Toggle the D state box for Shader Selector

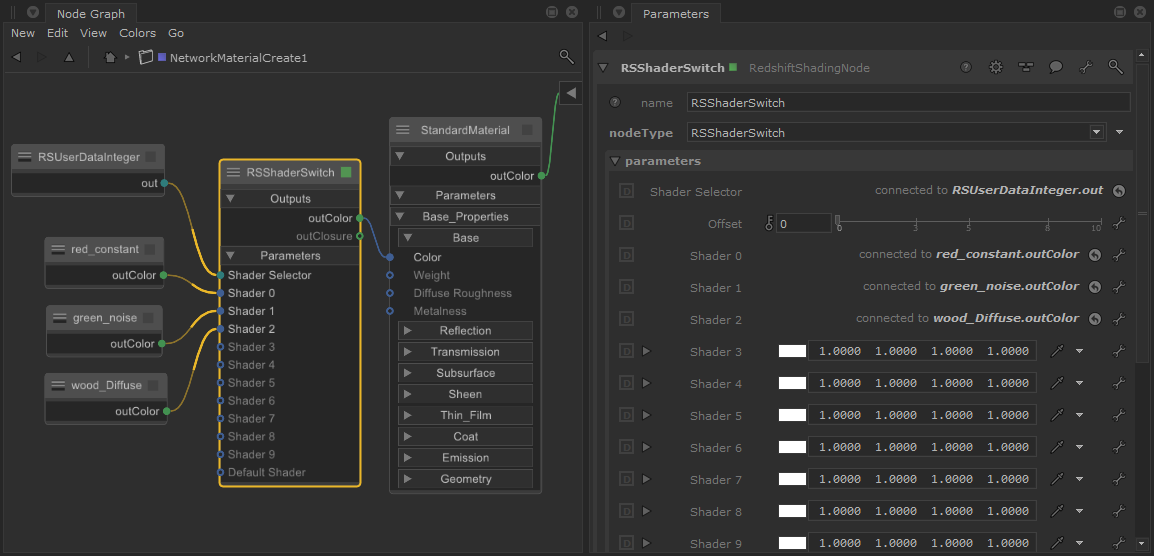point(626,191)
